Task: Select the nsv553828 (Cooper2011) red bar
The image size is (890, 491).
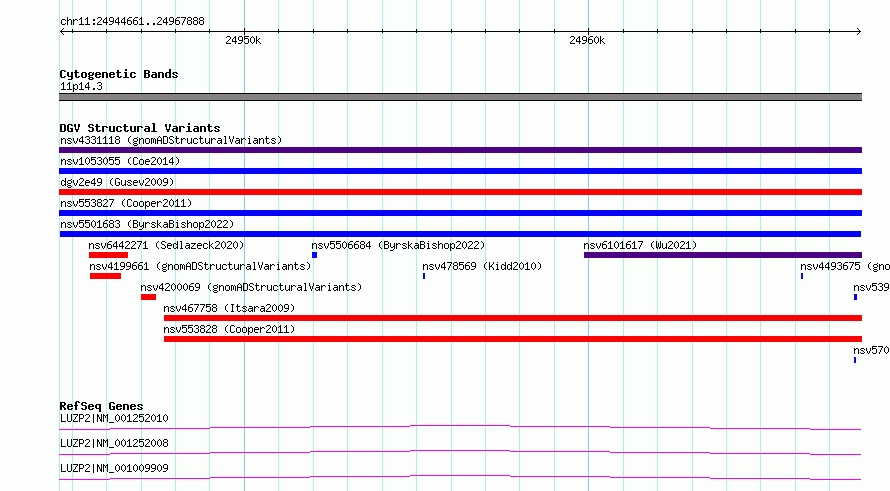Action: pyautogui.click(x=513, y=339)
